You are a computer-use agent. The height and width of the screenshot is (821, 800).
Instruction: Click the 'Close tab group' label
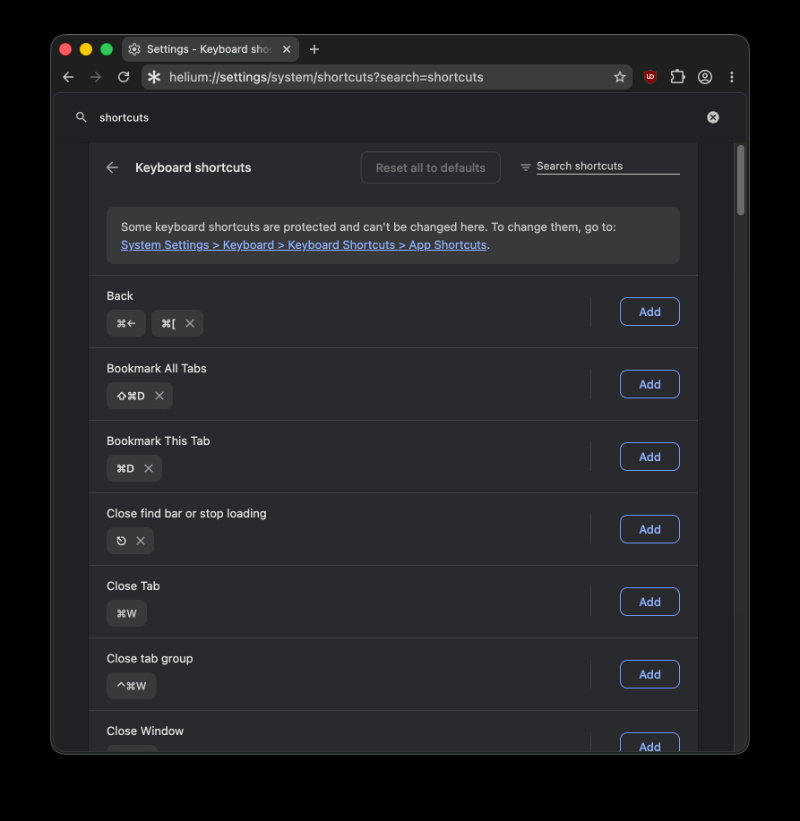click(x=150, y=659)
